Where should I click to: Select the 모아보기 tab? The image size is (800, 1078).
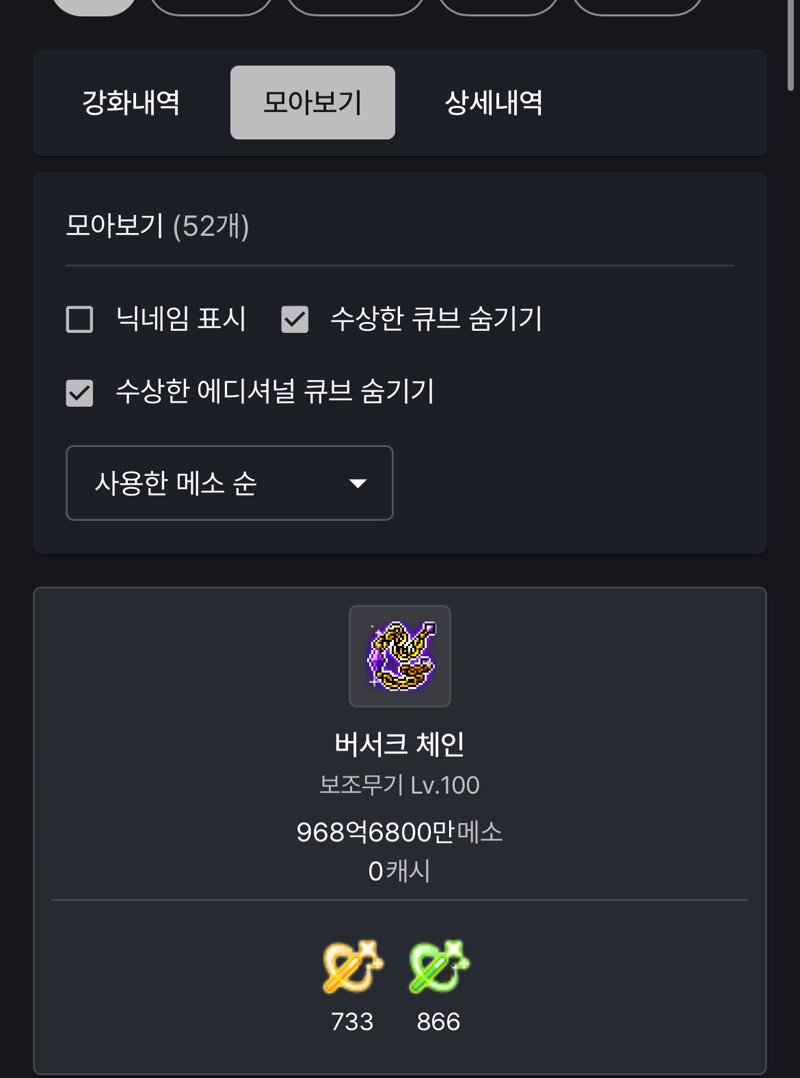(313, 102)
